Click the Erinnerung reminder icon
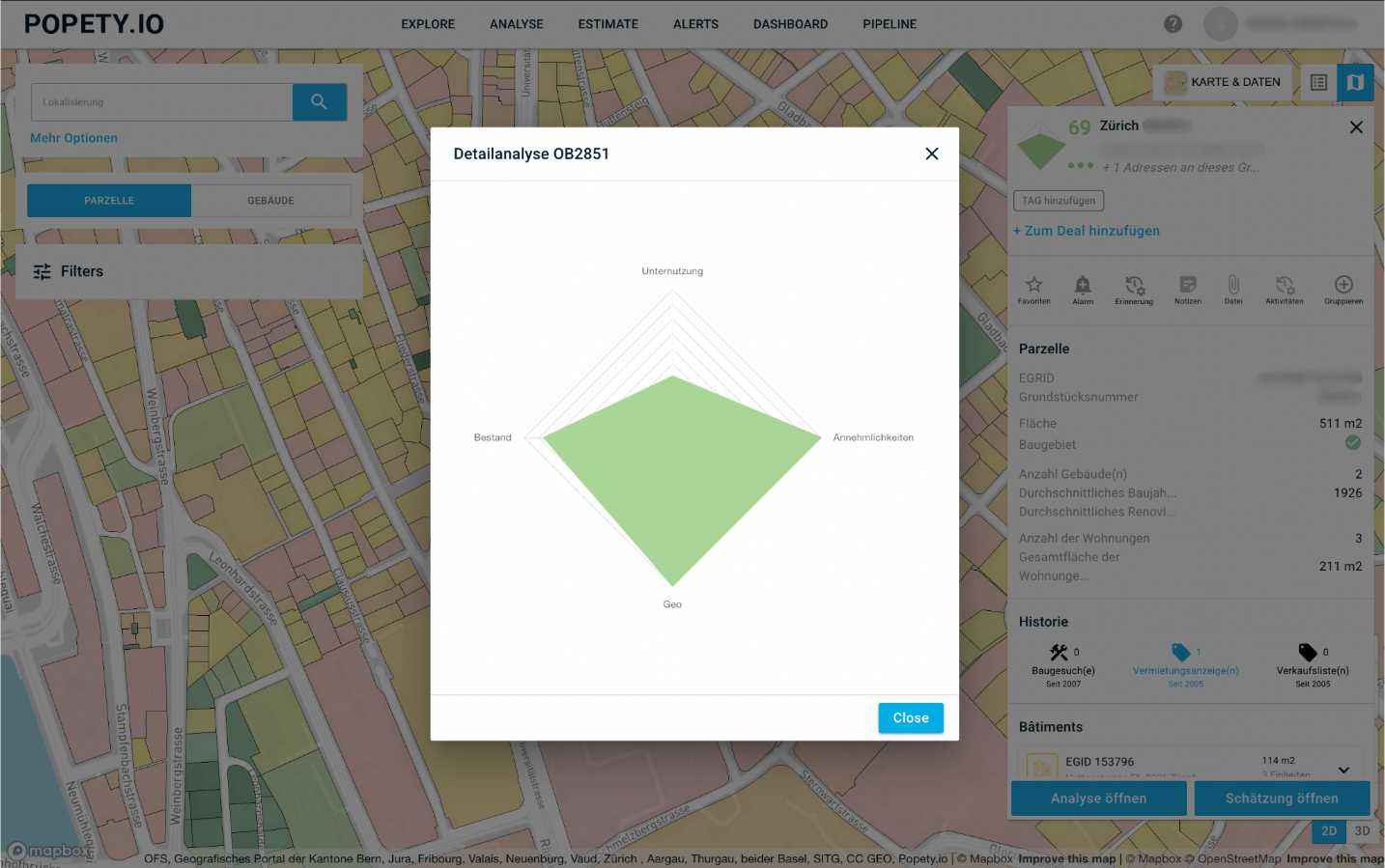The width and height of the screenshot is (1385, 868). pos(1134,285)
